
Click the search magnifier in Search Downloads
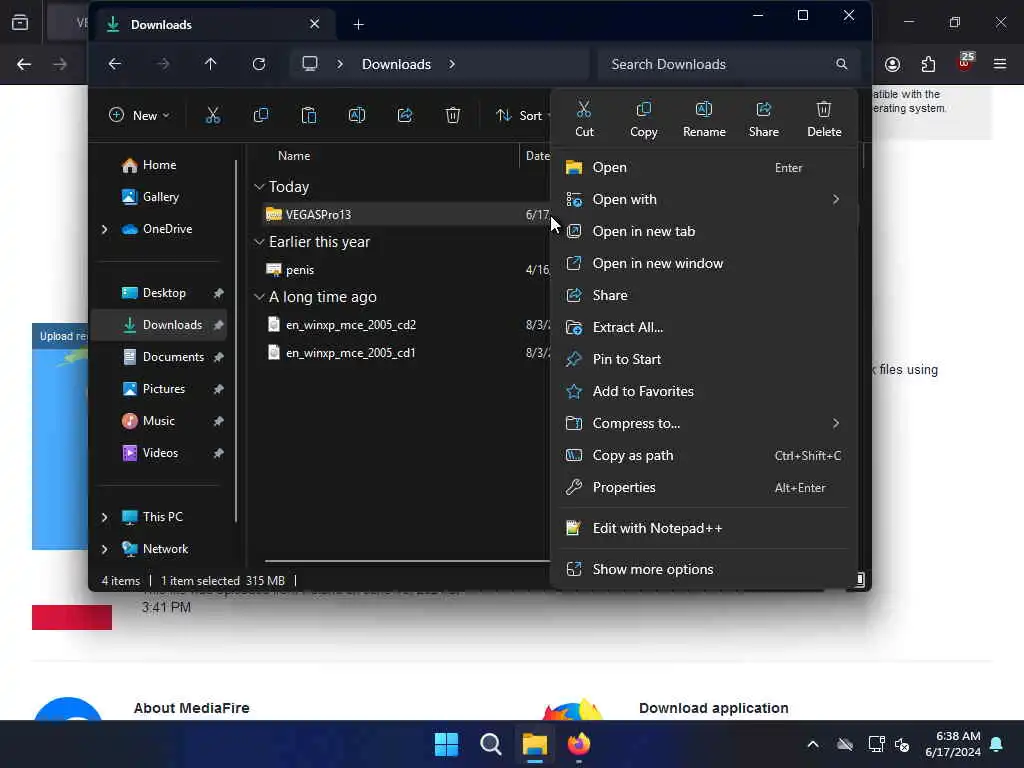[x=842, y=64]
